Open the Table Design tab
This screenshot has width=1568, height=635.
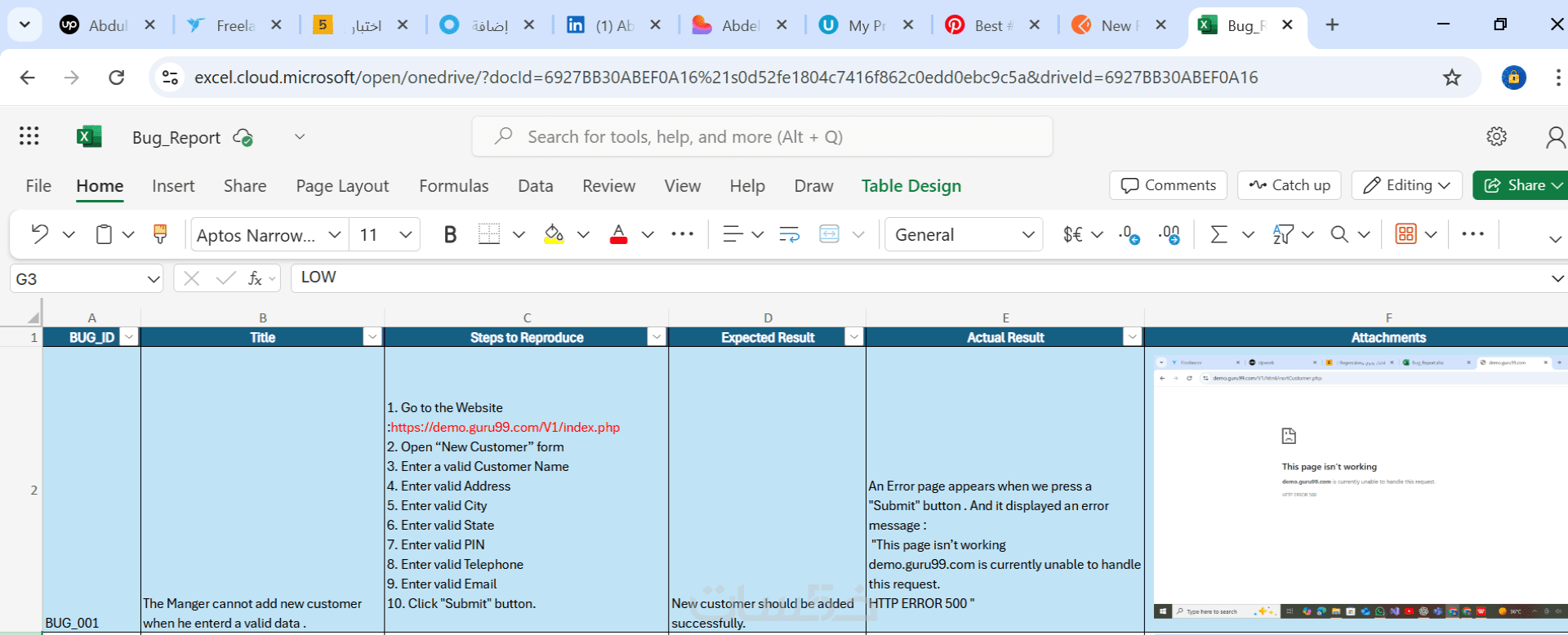(x=911, y=186)
